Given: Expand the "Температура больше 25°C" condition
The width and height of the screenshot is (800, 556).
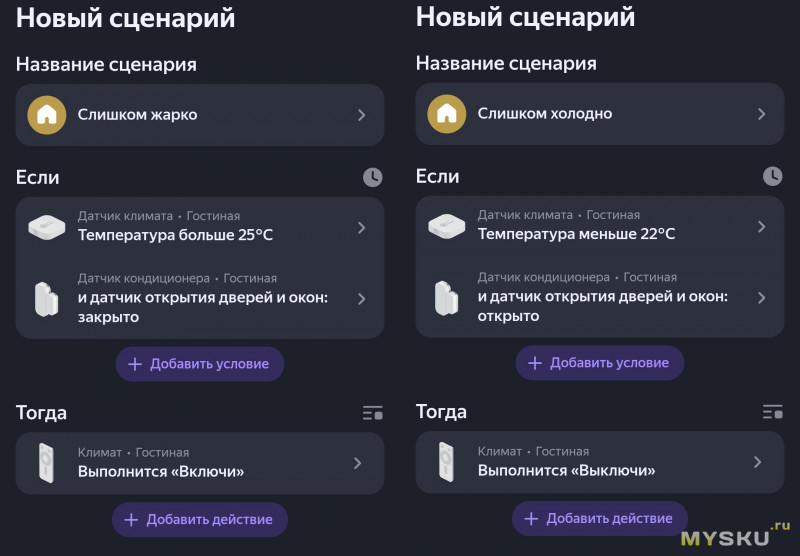Looking at the screenshot, I should (x=361, y=227).
